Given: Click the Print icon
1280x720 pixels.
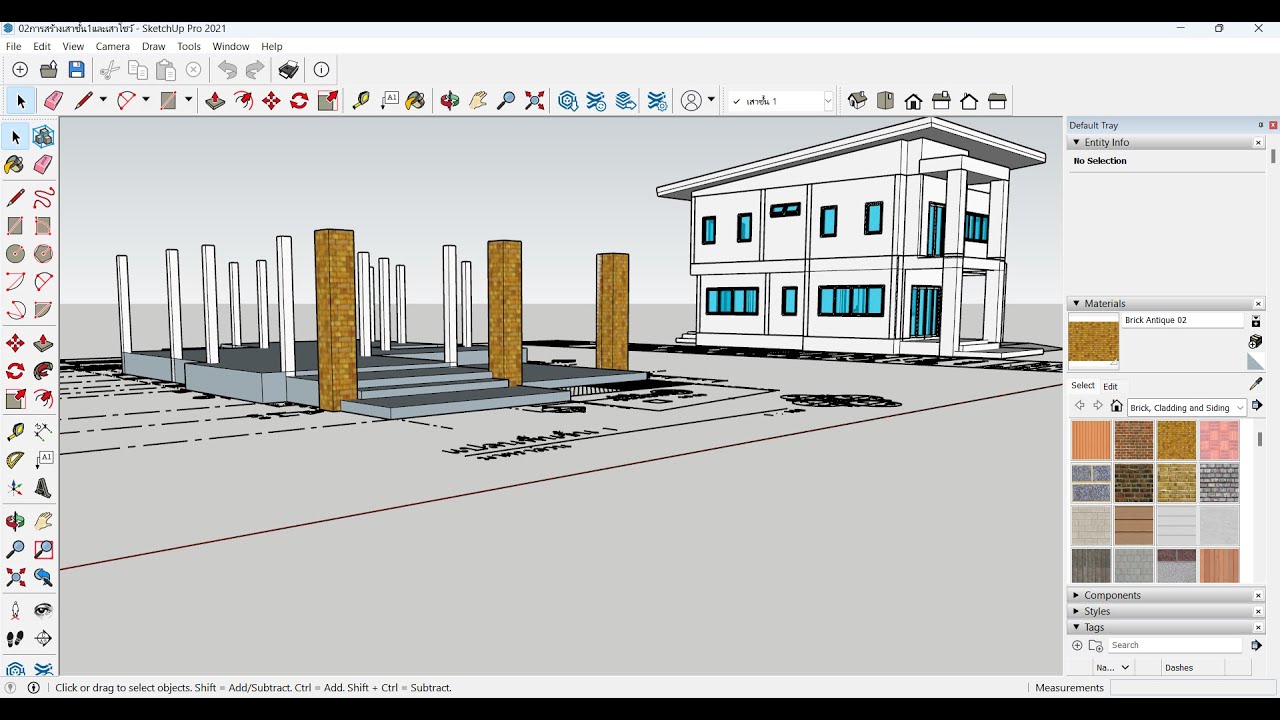Looking at the screenshot, I should [x=289, y=70].
